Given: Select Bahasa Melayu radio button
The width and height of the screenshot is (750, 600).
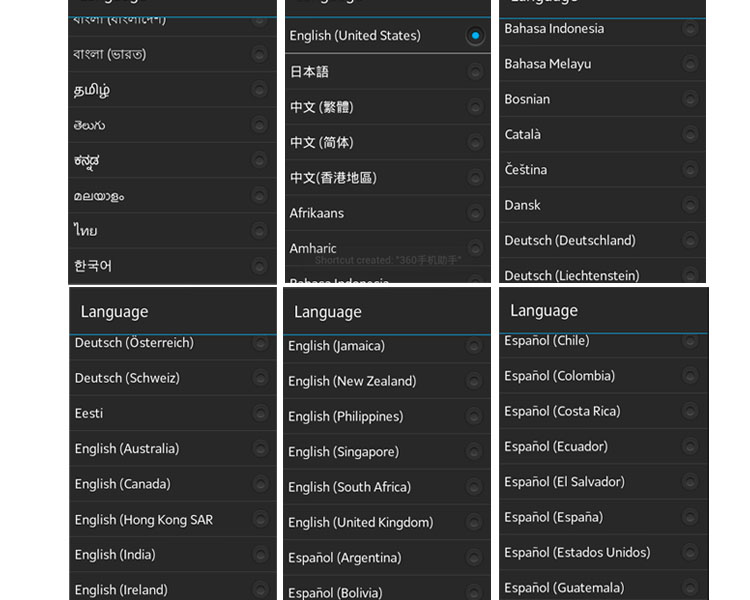Looking at the screenshot, I should 690,64.
